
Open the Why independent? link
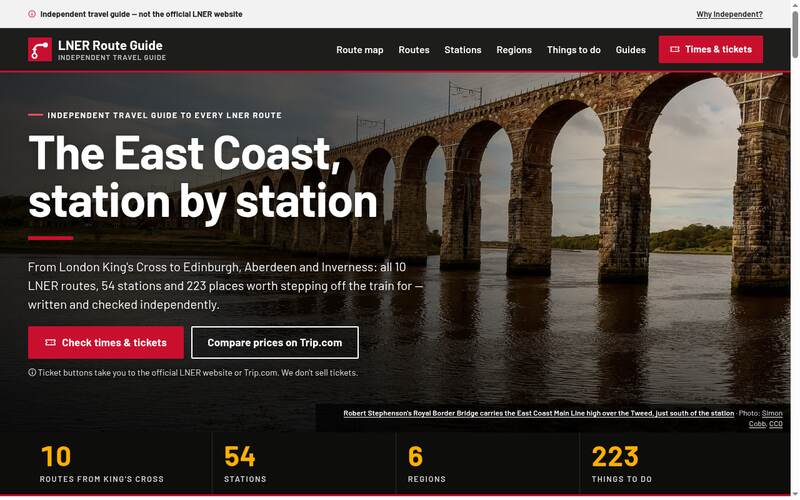(x=730, y=14)
